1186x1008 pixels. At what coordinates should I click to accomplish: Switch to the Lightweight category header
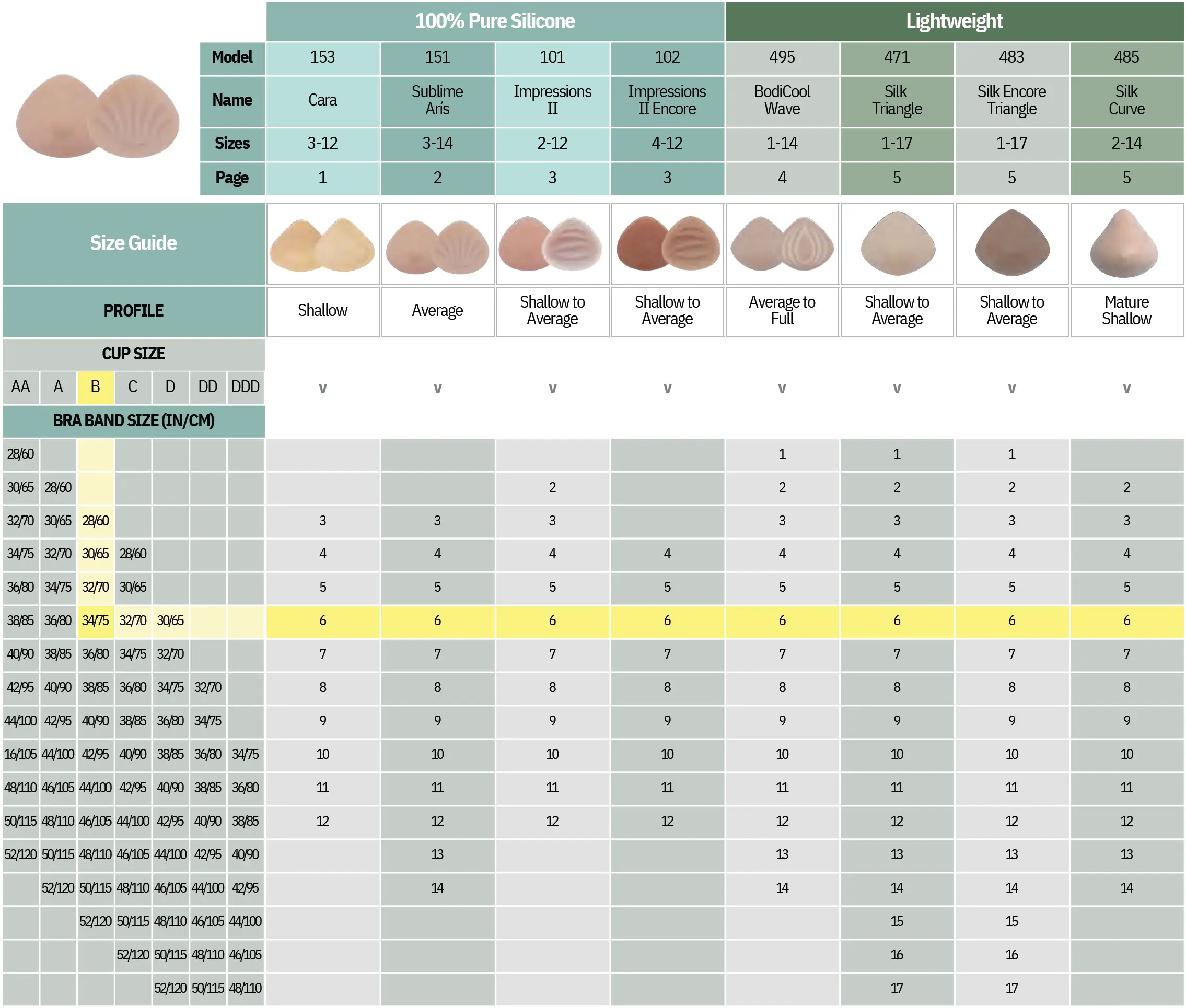point(955,21)
